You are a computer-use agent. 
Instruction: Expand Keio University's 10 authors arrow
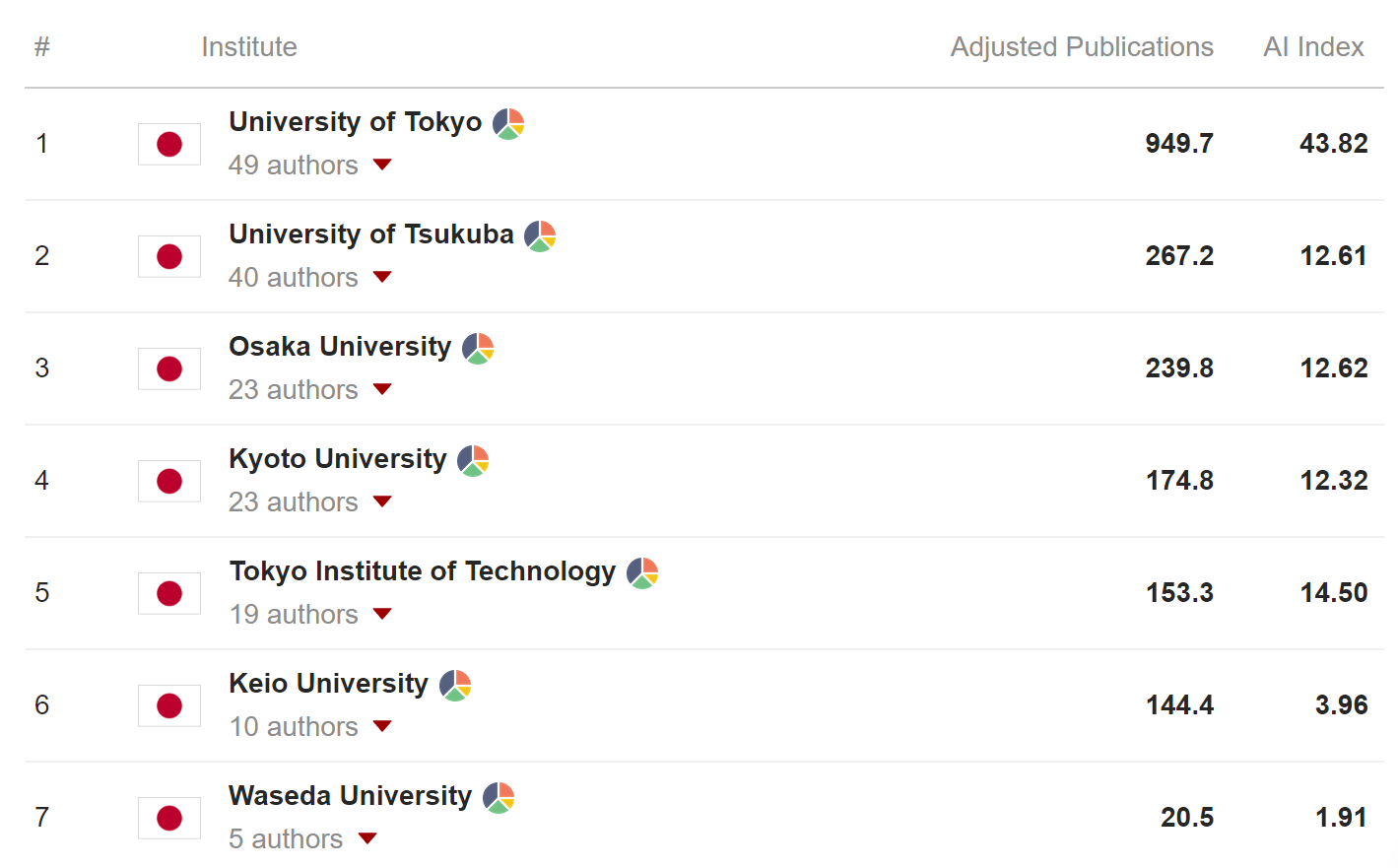click(382, 726)
